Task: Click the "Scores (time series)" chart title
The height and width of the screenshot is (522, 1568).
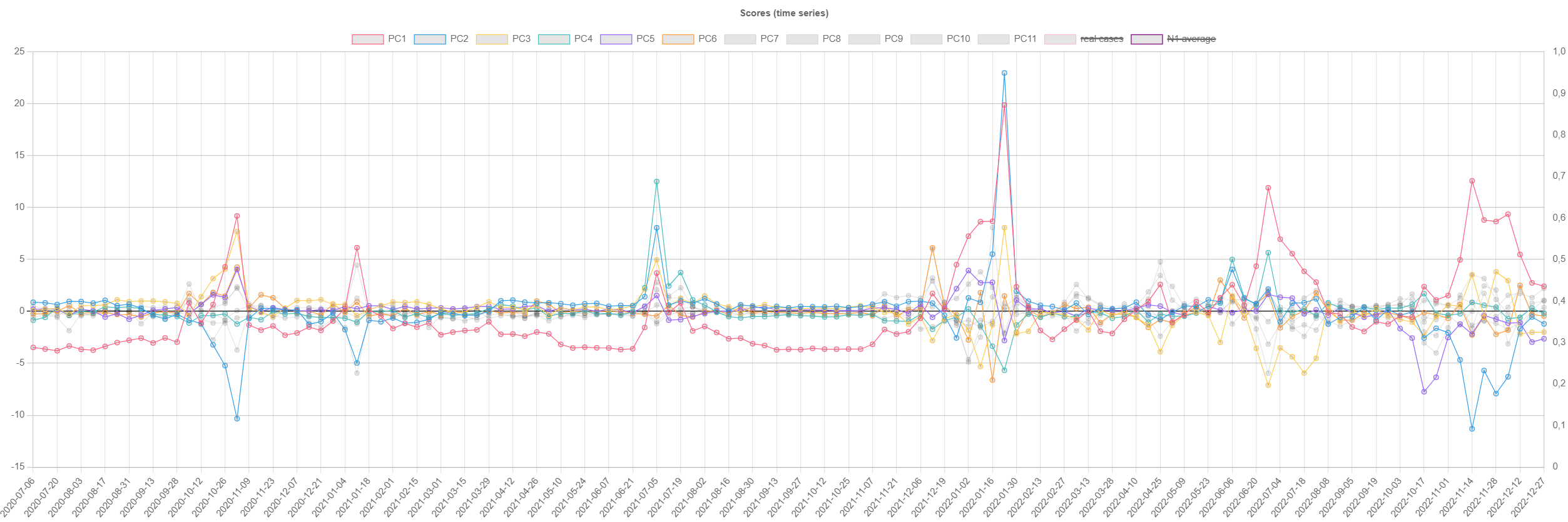Action: pos(783,13)
